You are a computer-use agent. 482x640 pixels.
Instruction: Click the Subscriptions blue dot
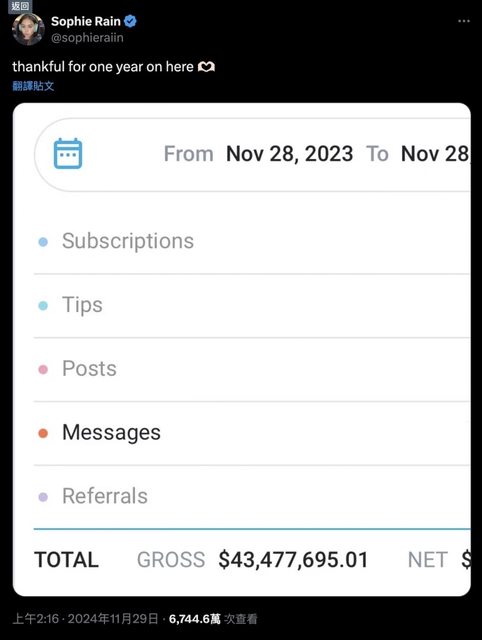[43, 242]
